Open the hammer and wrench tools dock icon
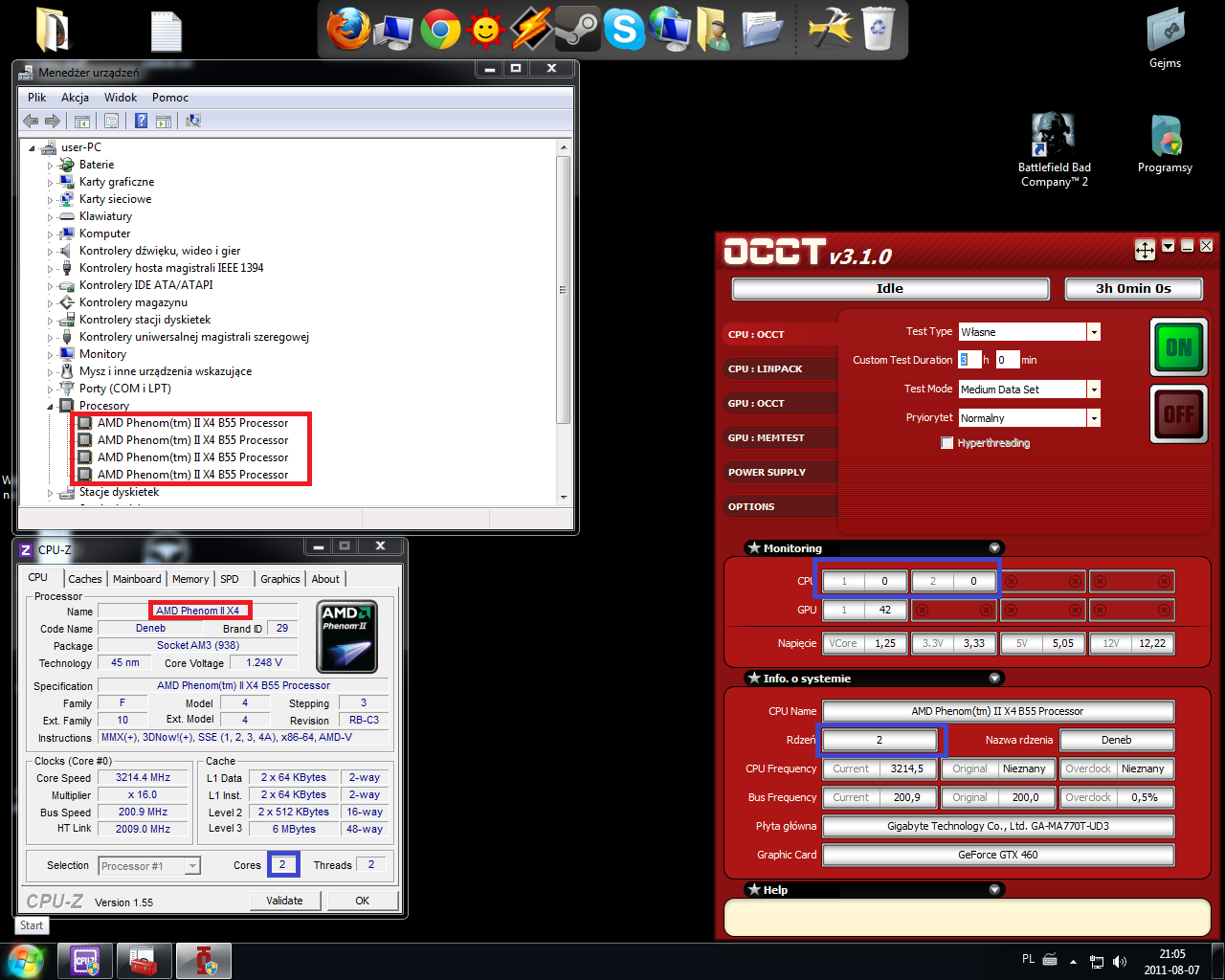1225x980 pixels. (830, 30)
